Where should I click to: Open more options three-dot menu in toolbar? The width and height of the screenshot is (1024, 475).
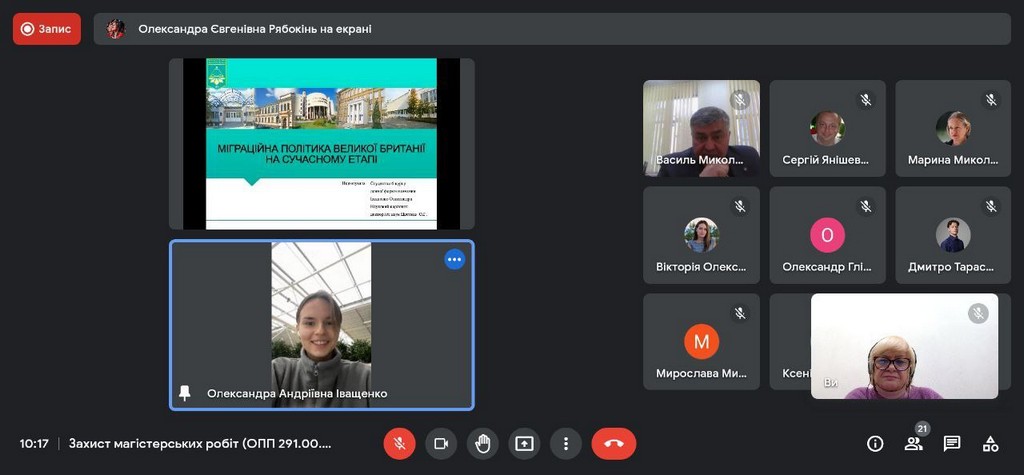pyautogui.click(x=565, y=443)
